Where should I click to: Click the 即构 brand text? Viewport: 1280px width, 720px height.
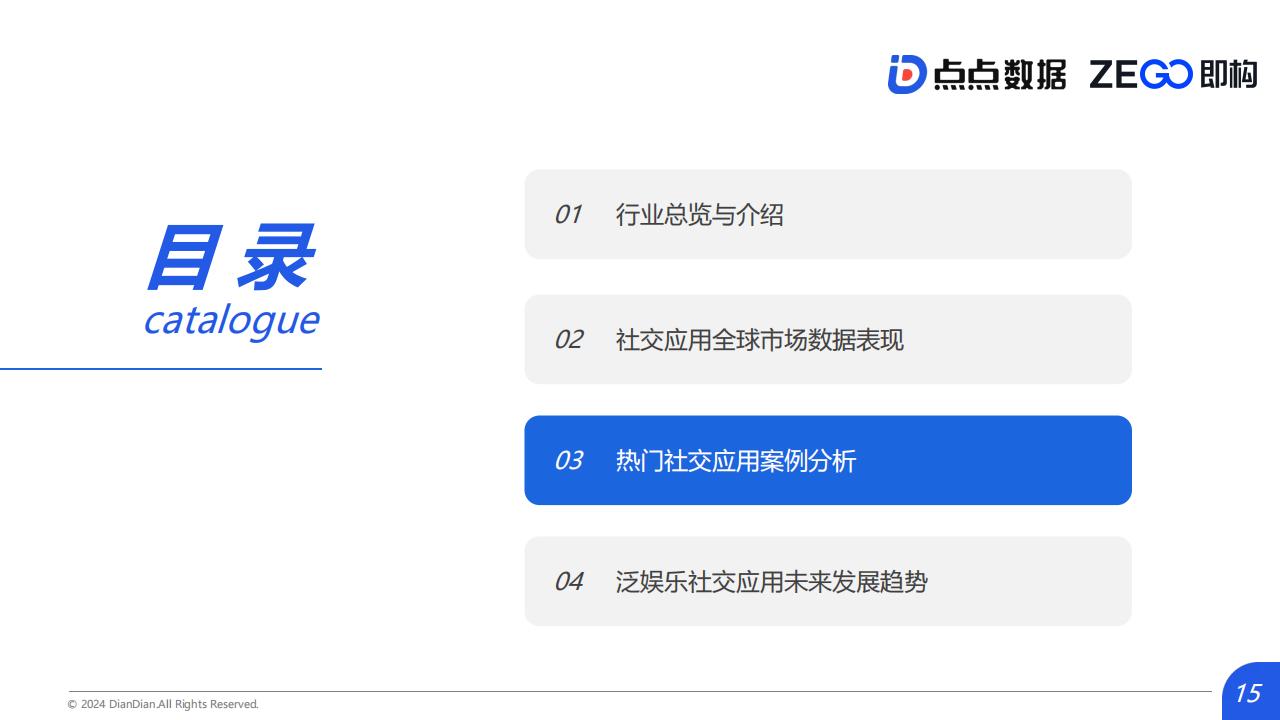(x=1228, y=75)
